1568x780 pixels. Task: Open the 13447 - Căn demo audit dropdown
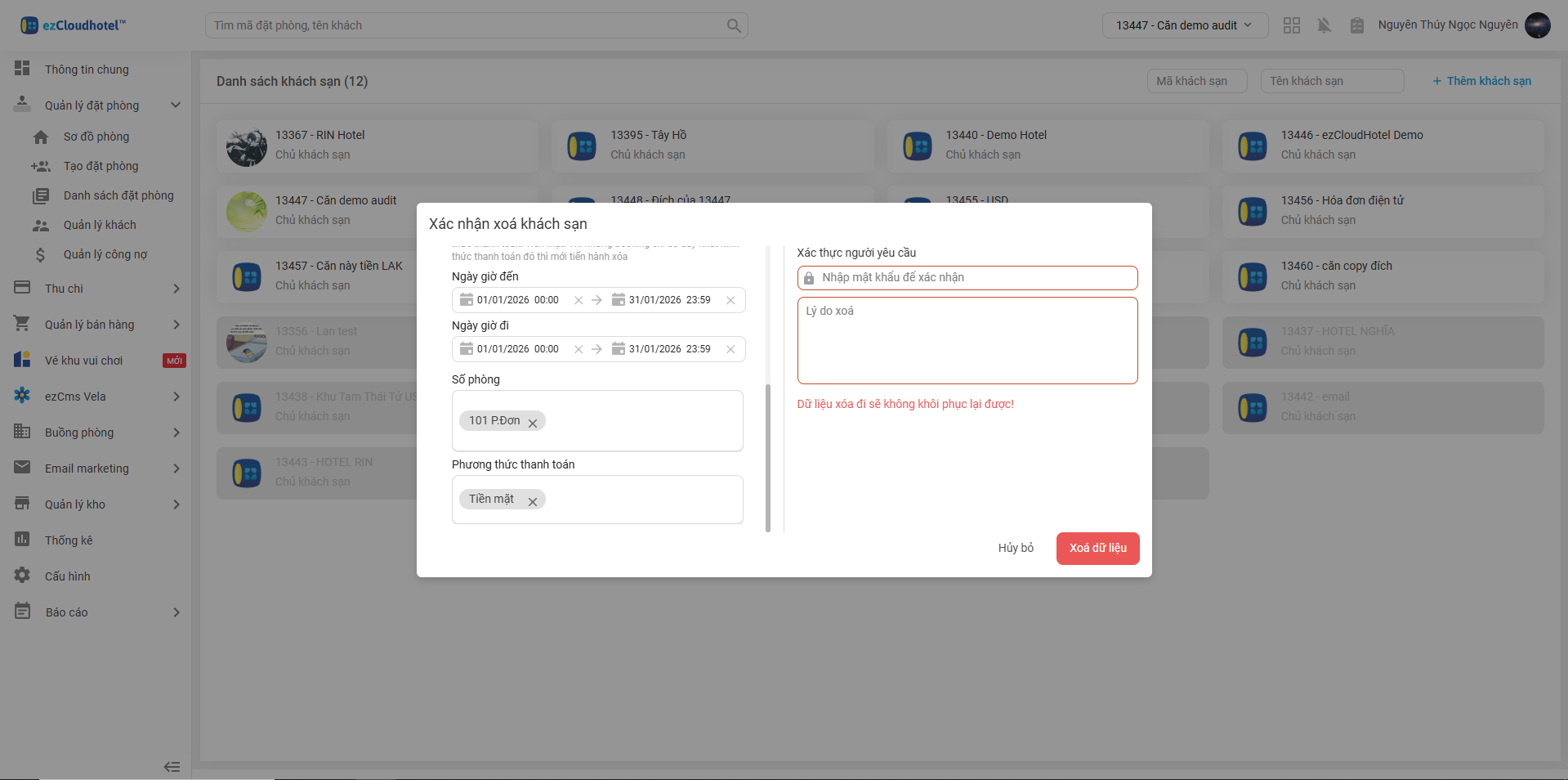[1185, 25]
